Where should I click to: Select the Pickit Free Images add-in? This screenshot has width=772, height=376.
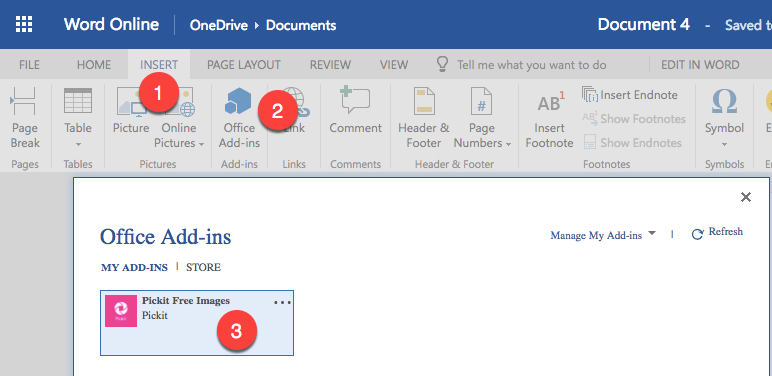coord(197,323)
